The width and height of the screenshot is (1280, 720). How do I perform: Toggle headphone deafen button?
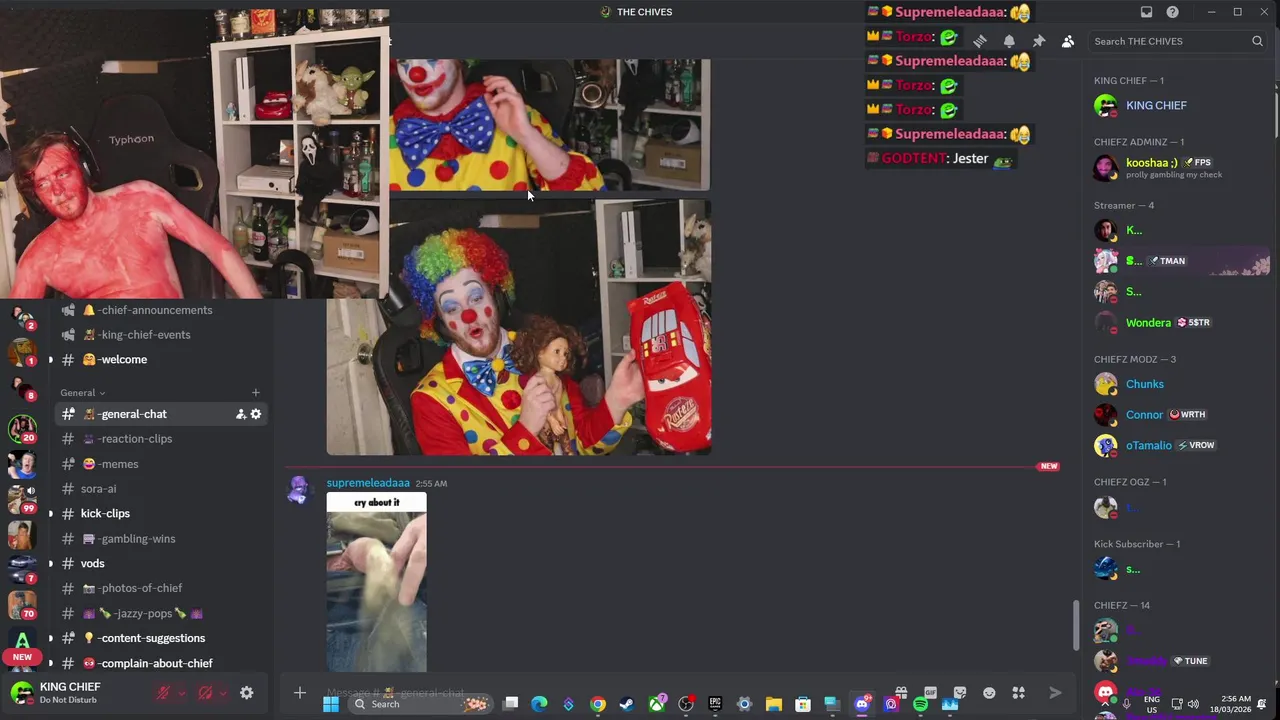(x=205, y=693)
